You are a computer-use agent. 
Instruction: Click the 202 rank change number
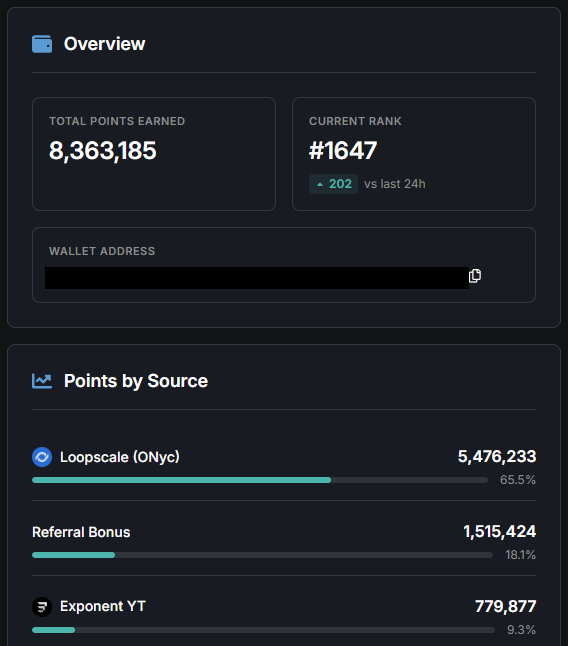pyautogui.click(x=340, y=184)
